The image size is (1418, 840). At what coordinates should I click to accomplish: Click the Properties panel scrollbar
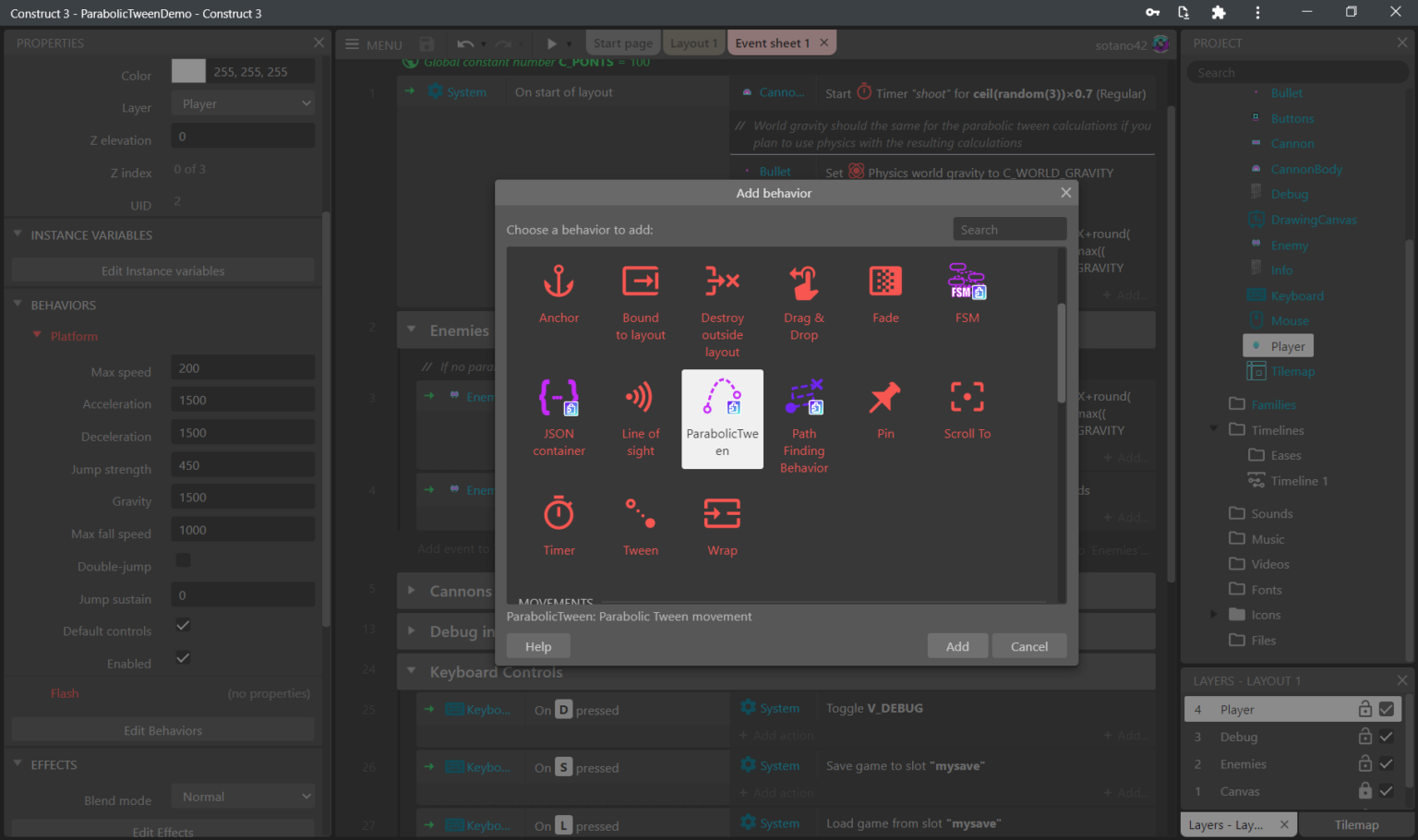[x=326, y=420]
